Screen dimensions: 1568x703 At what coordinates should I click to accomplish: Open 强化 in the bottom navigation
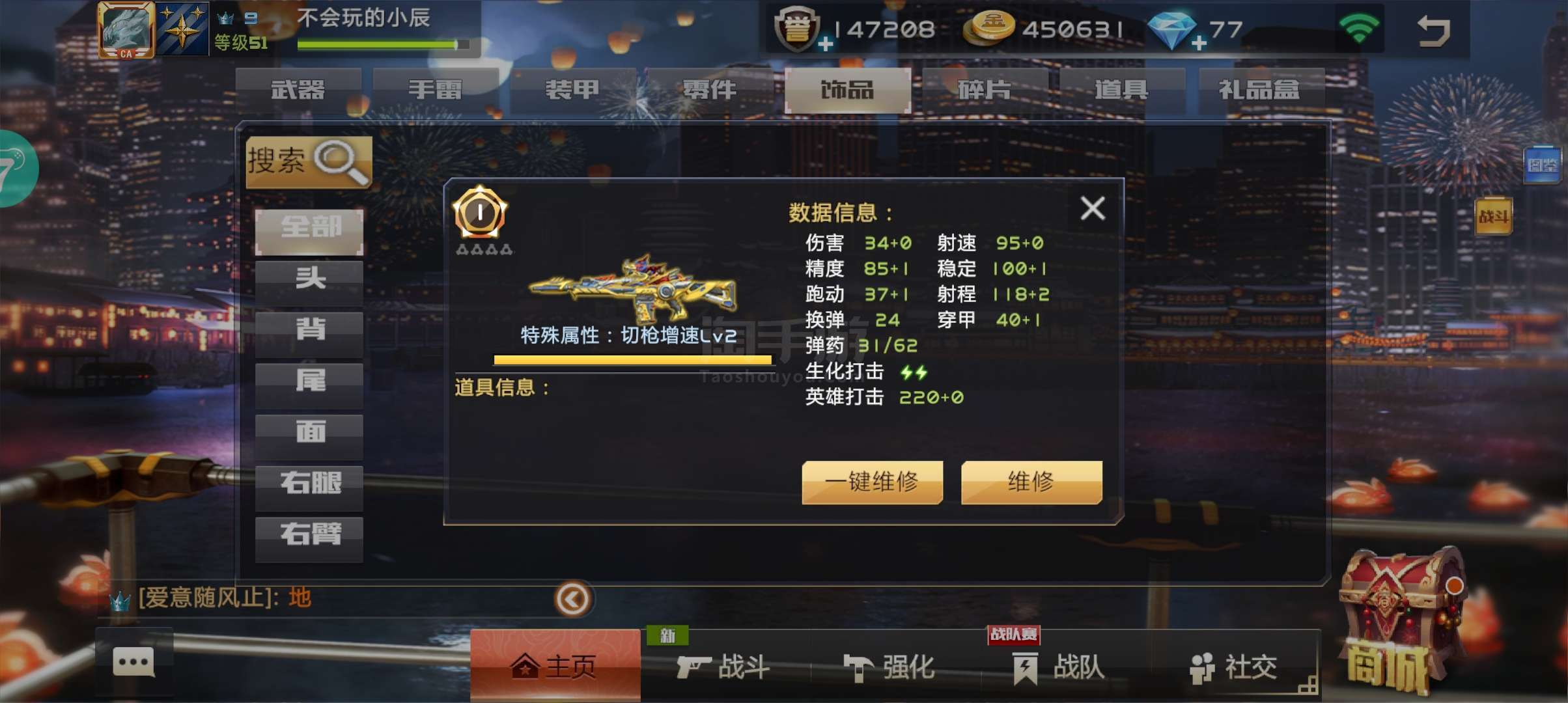pyautogui.click(x=889, y=667)
